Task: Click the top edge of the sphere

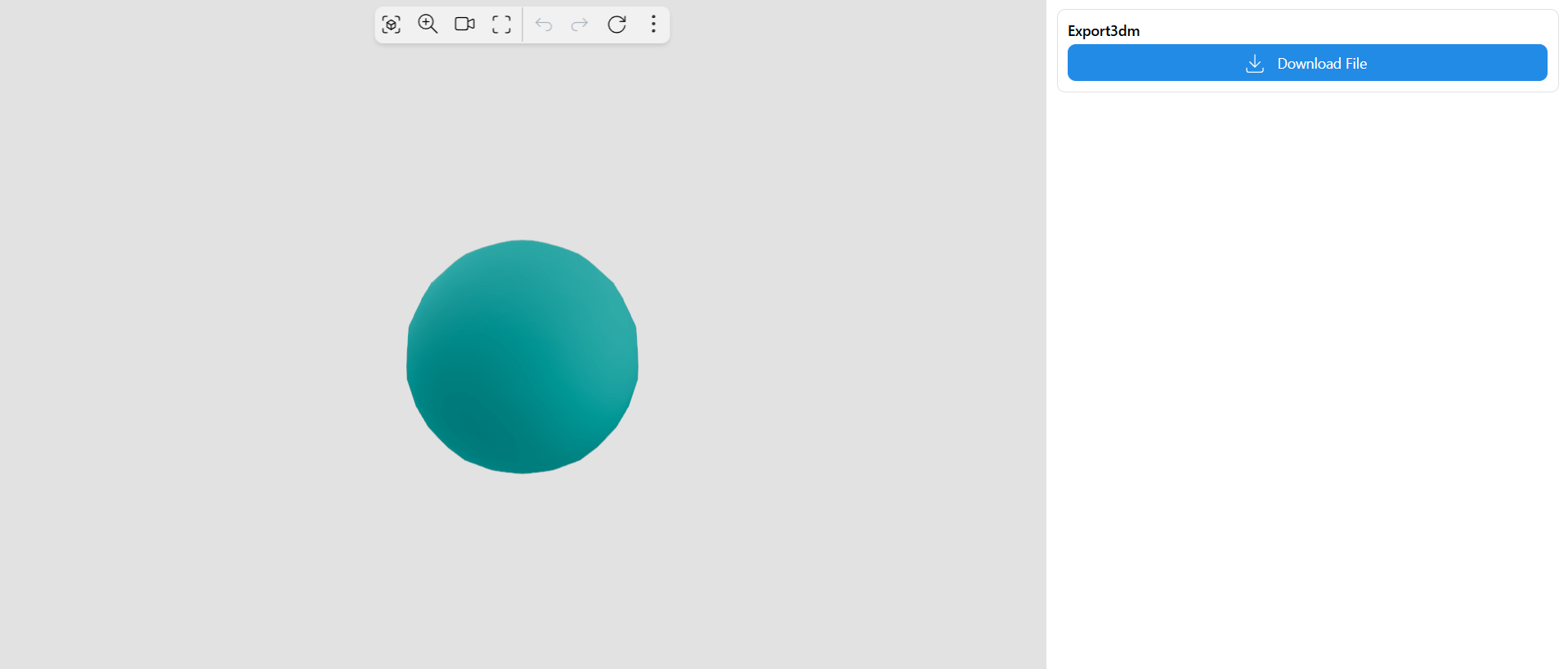Action: coord(522,243)
